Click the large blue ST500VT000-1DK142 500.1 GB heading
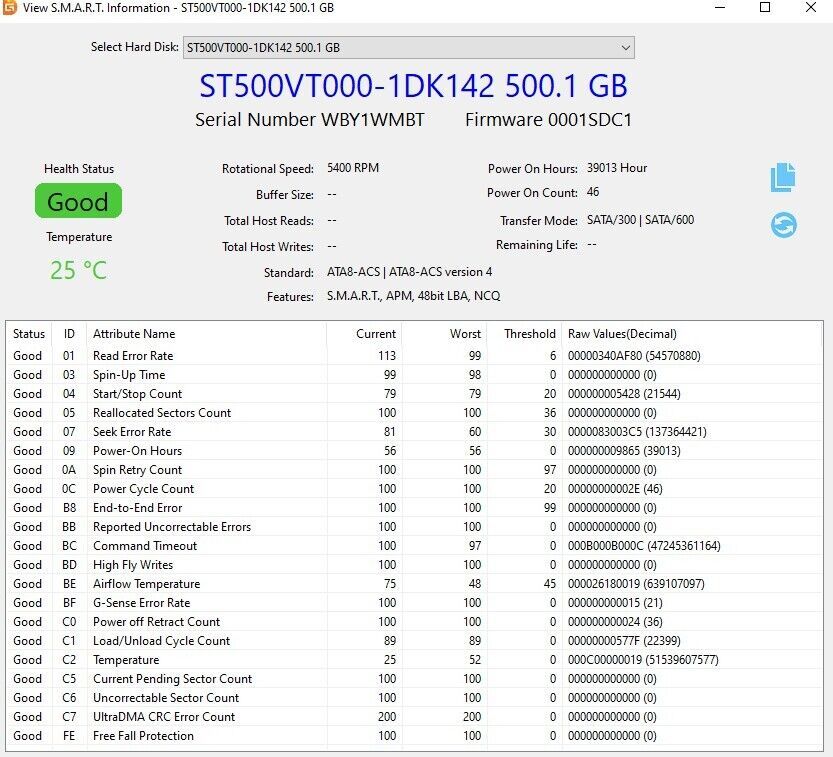833x757 pixels. click(413, 86)
